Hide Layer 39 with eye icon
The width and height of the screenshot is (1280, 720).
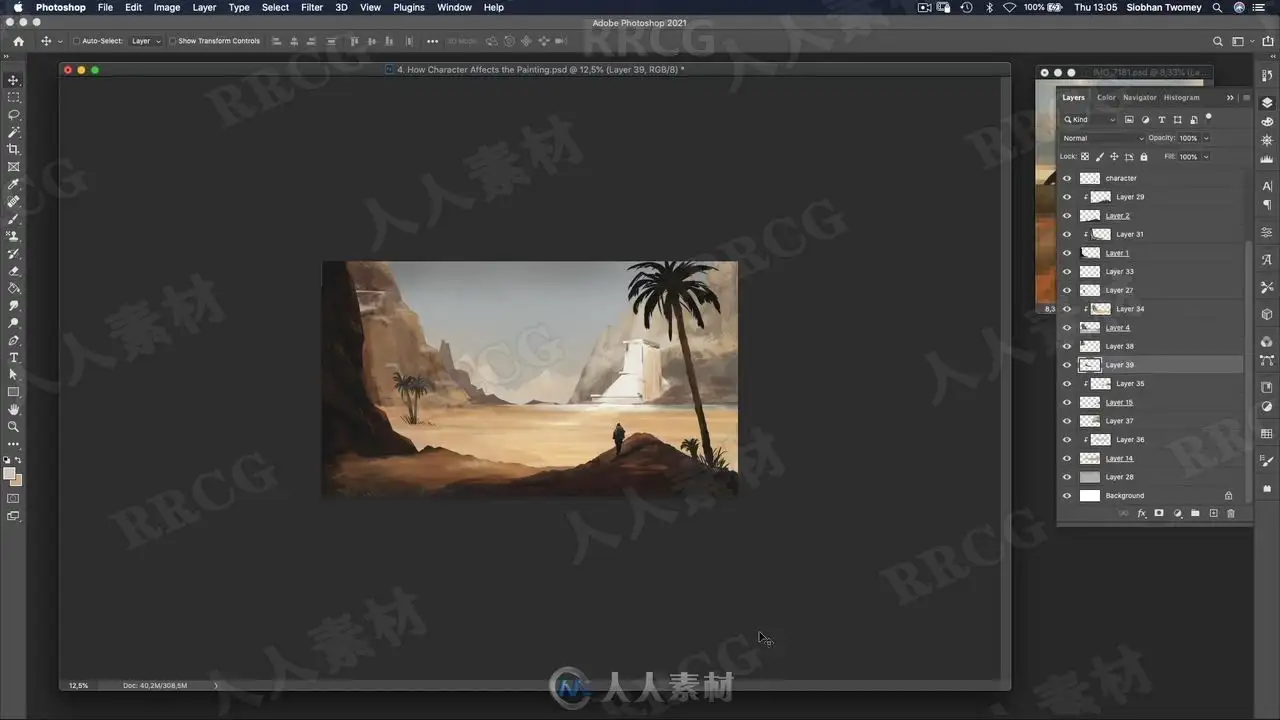(1067, 365)
